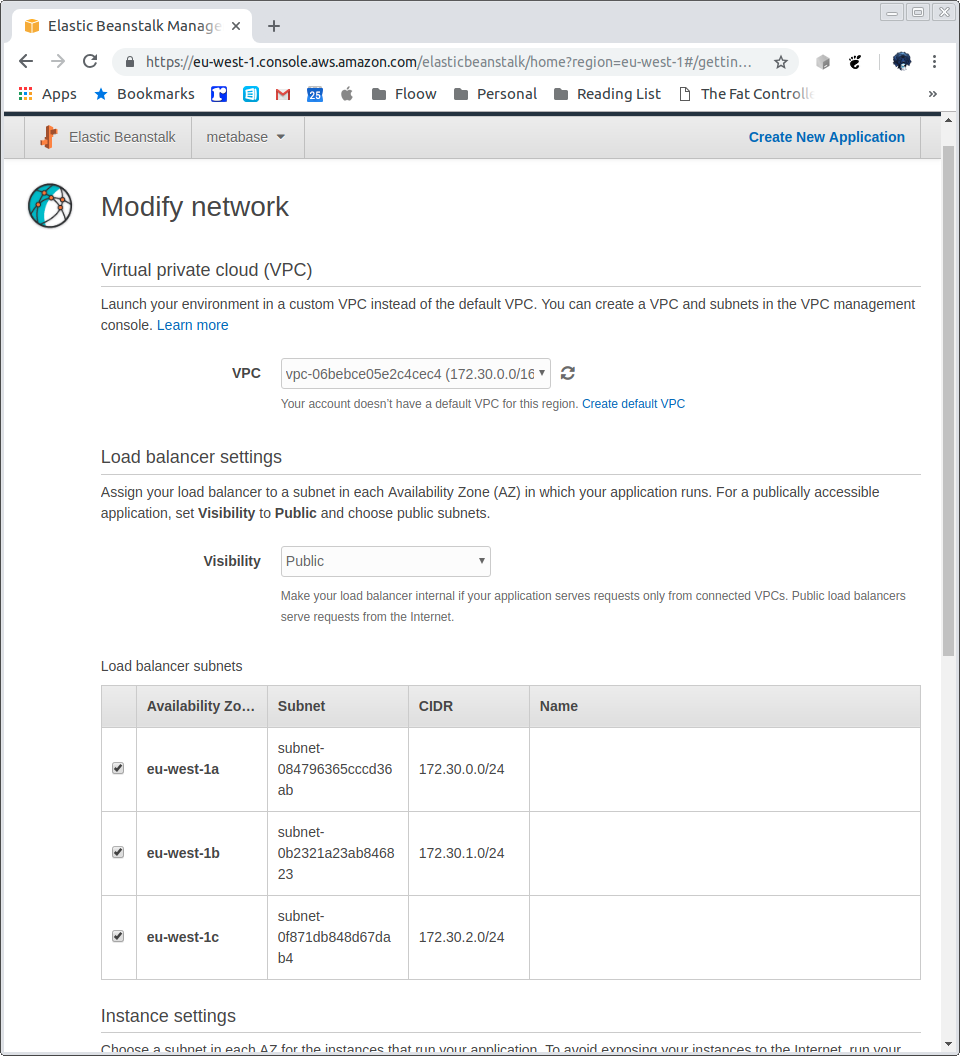Uncheck the eu-west-1a subnet
The width and height of the screenshot is (960, 1056).
[118, 768]
